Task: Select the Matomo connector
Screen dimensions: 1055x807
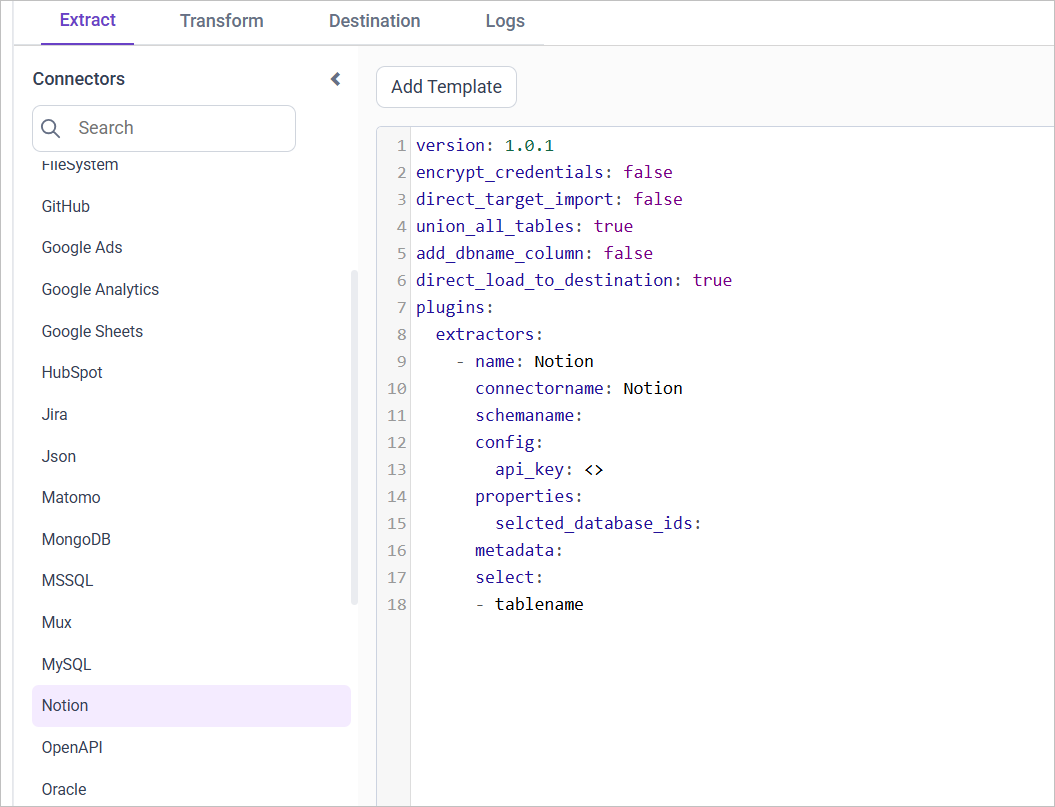Action: point(71,497)
